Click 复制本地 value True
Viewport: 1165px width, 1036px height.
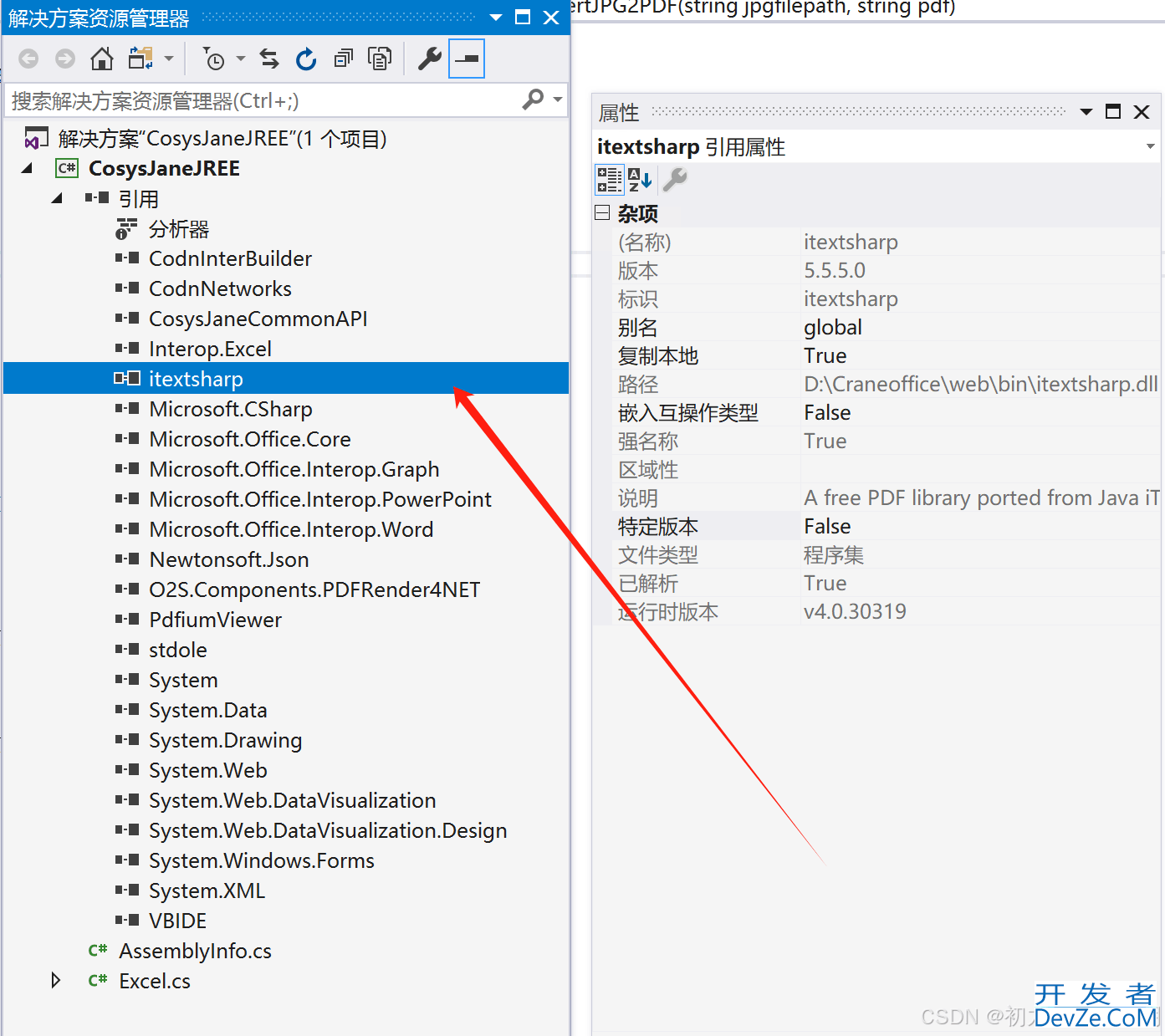[825, 356]
